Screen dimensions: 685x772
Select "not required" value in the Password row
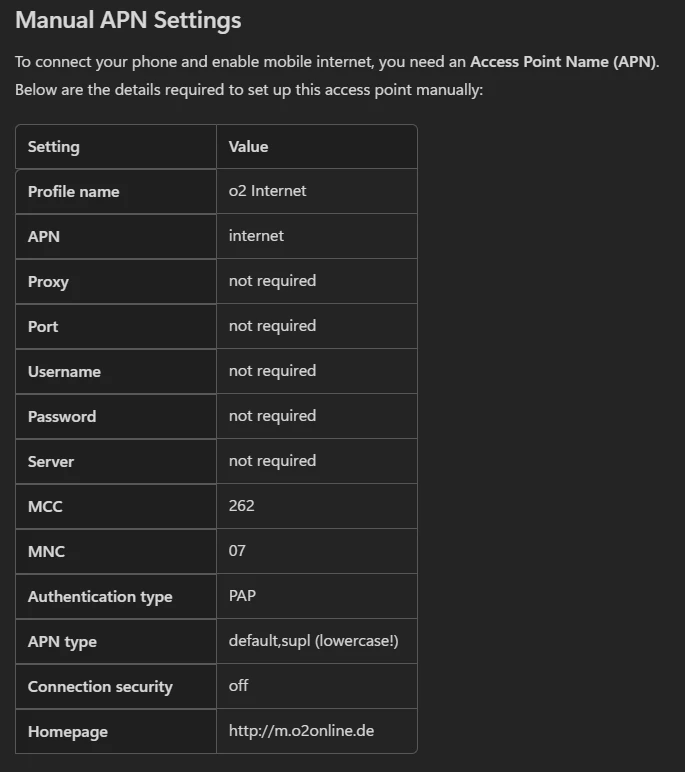[272, 416]
